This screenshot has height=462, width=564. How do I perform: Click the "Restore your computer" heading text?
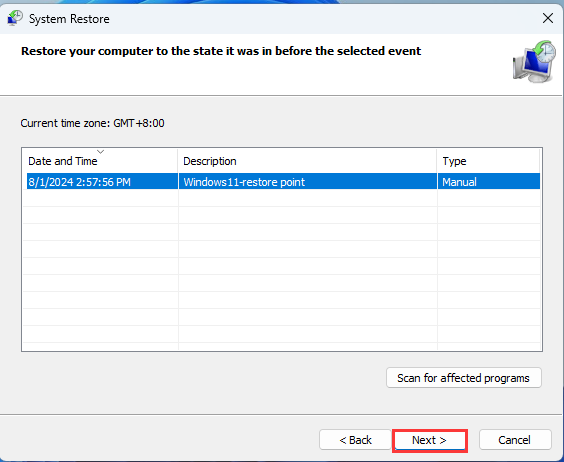pyautogui.click(x=221, y=51)
